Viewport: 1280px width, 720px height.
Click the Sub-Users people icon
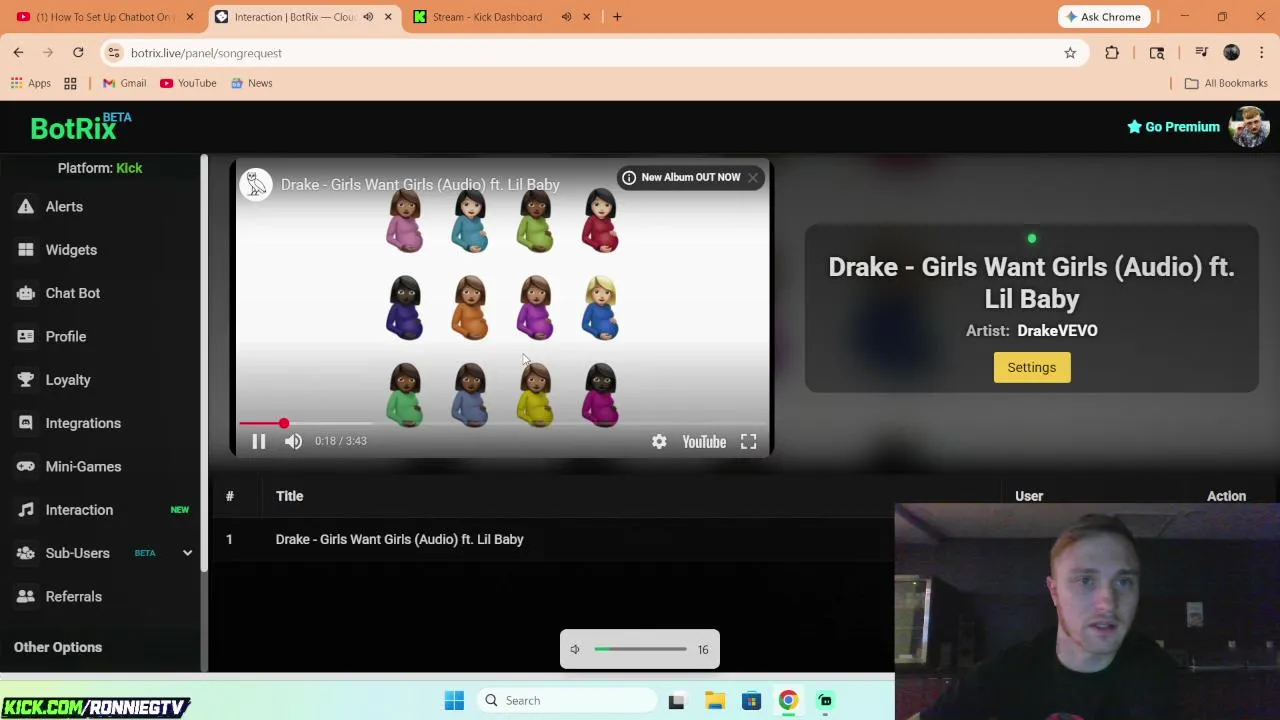pyautogui.click(x=25, y=553)
